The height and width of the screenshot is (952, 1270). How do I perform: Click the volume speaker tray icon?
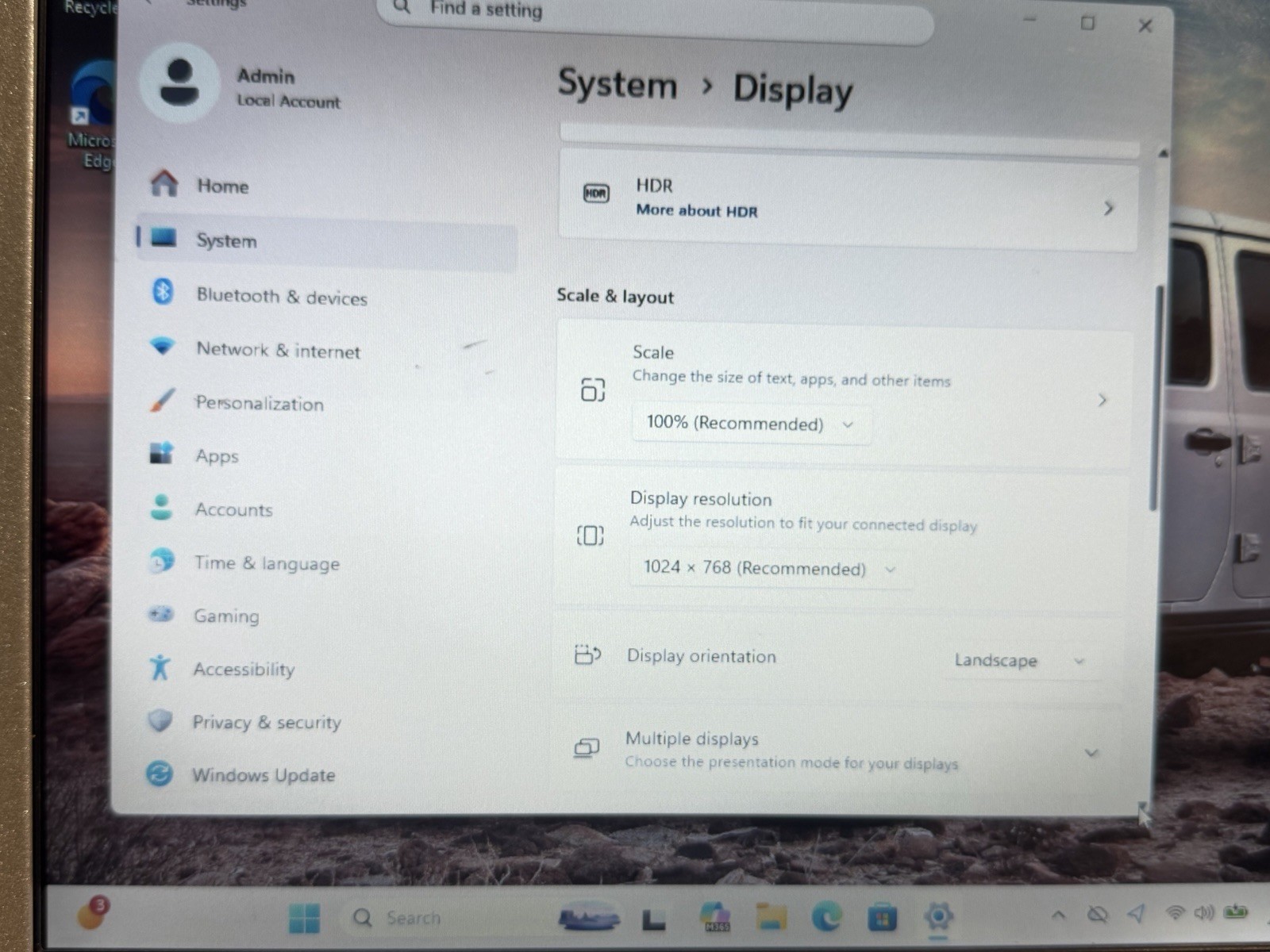pyautogui.click(x=1204, y=912)
